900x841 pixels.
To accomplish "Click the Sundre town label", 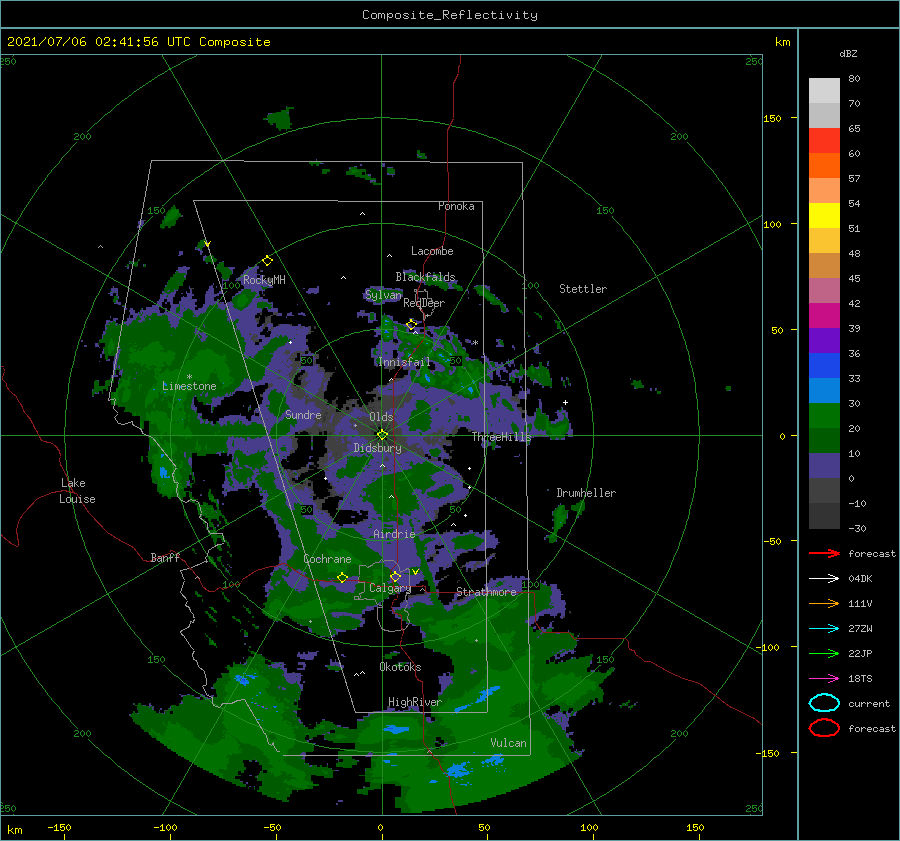I will [x=303, y=414].
